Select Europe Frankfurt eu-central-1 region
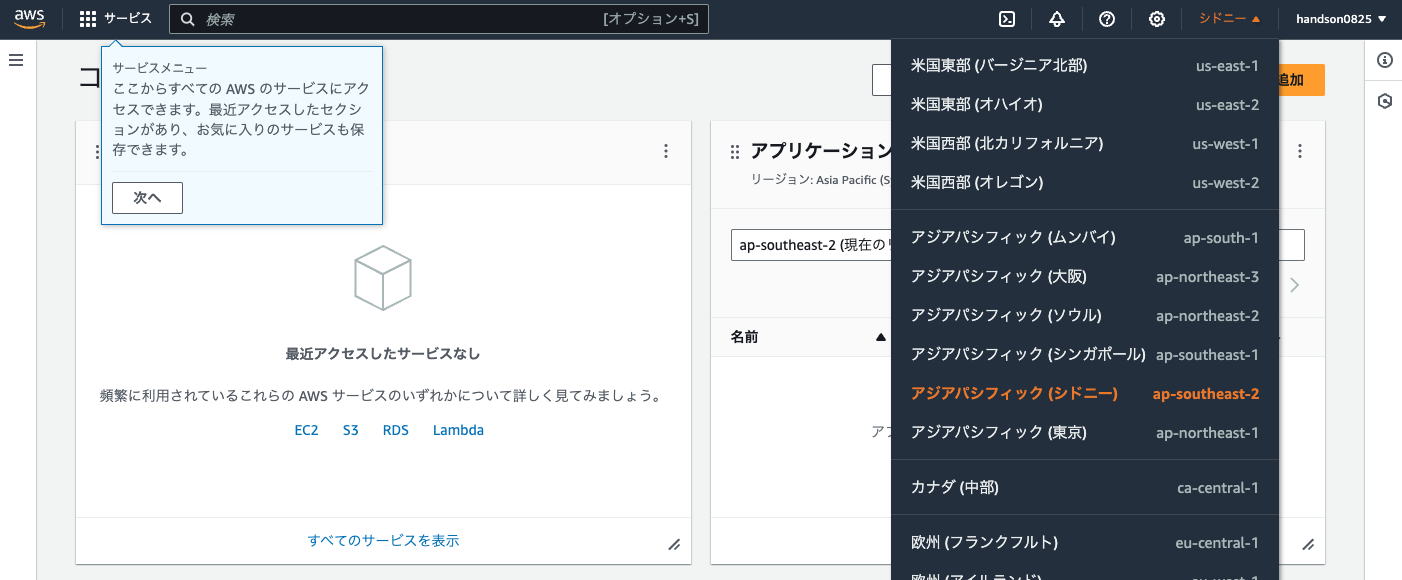Image resolution: width=1402 pixels, height=580 pixels. point(1085,543)
